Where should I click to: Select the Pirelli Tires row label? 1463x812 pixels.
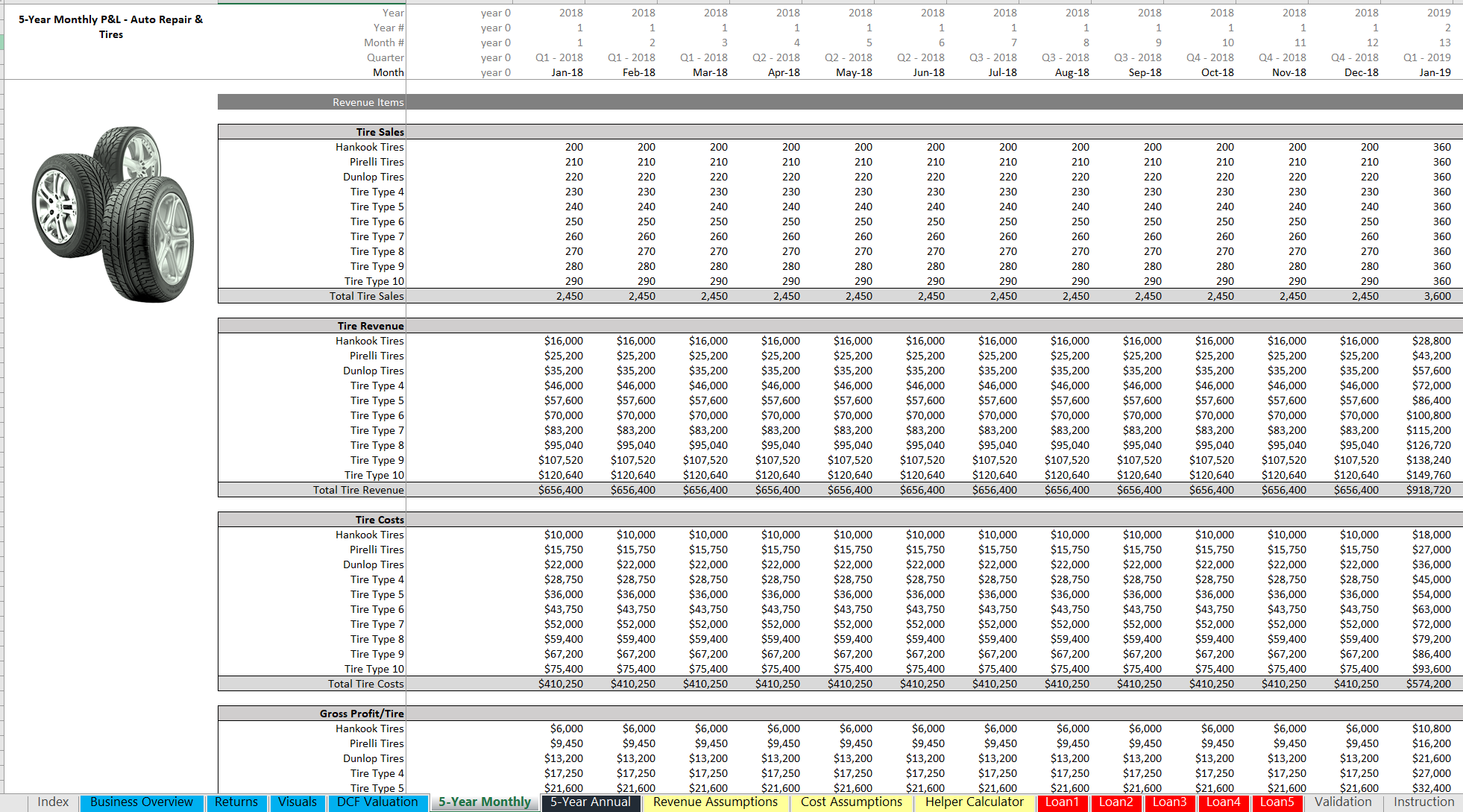(x=376, y=162)
